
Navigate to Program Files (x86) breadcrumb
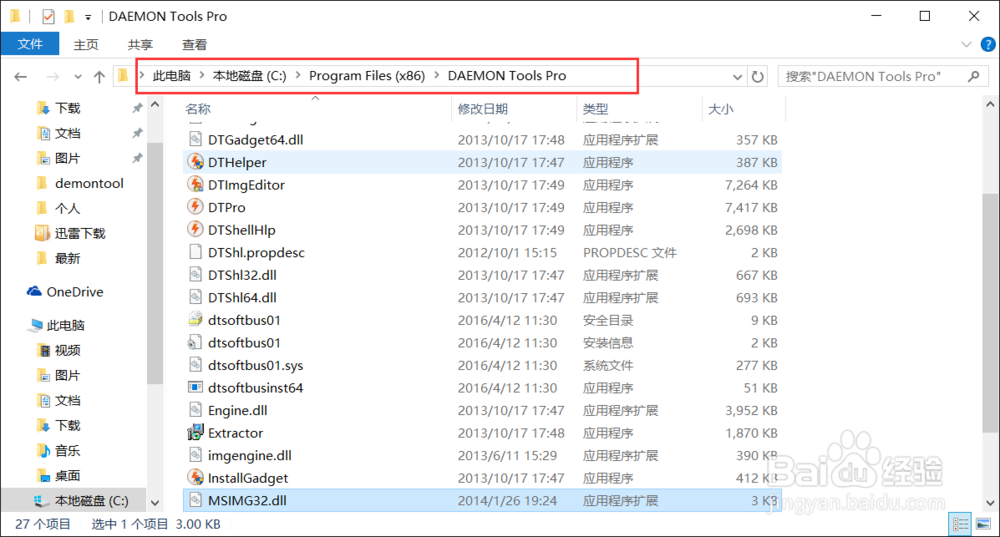(367, 75)
